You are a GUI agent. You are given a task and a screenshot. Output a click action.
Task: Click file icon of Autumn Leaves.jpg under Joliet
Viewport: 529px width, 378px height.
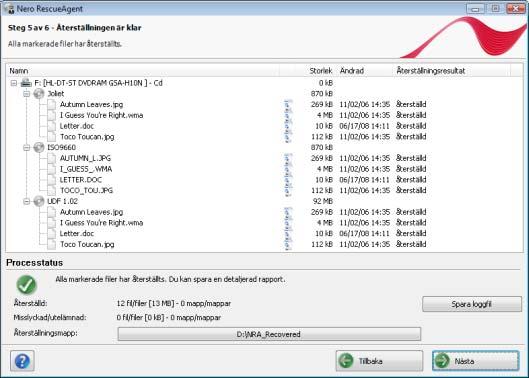[52, 104]
